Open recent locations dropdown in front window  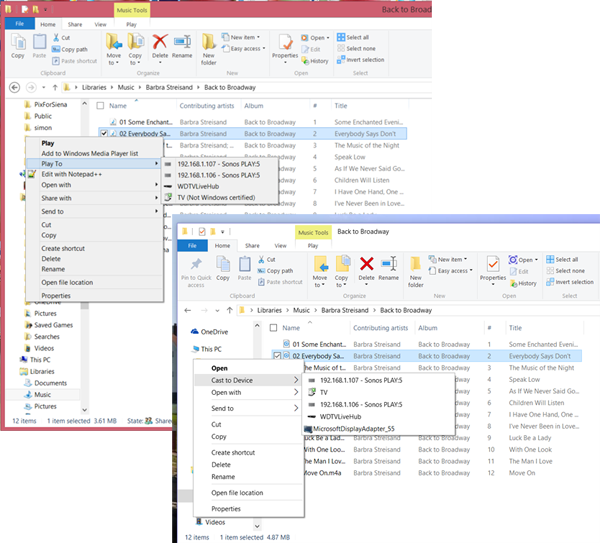[x=217, y=311]
